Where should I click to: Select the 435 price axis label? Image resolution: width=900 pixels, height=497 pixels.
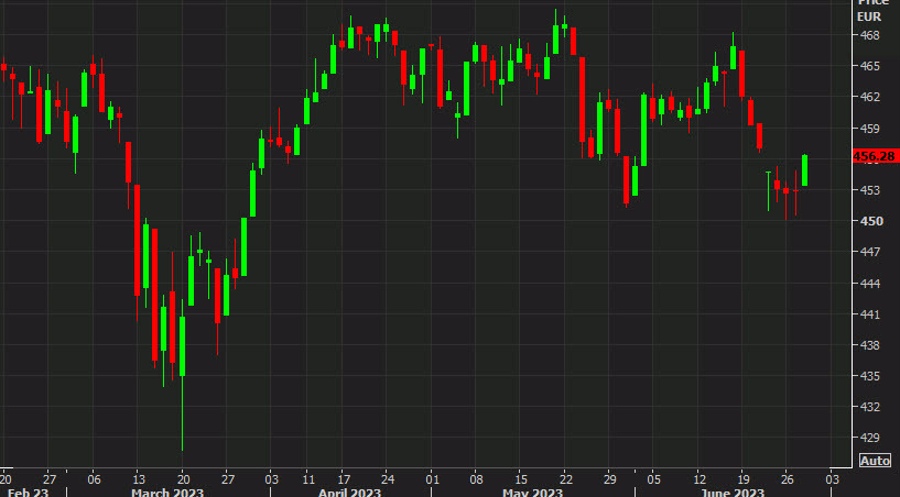coord(869,376)
